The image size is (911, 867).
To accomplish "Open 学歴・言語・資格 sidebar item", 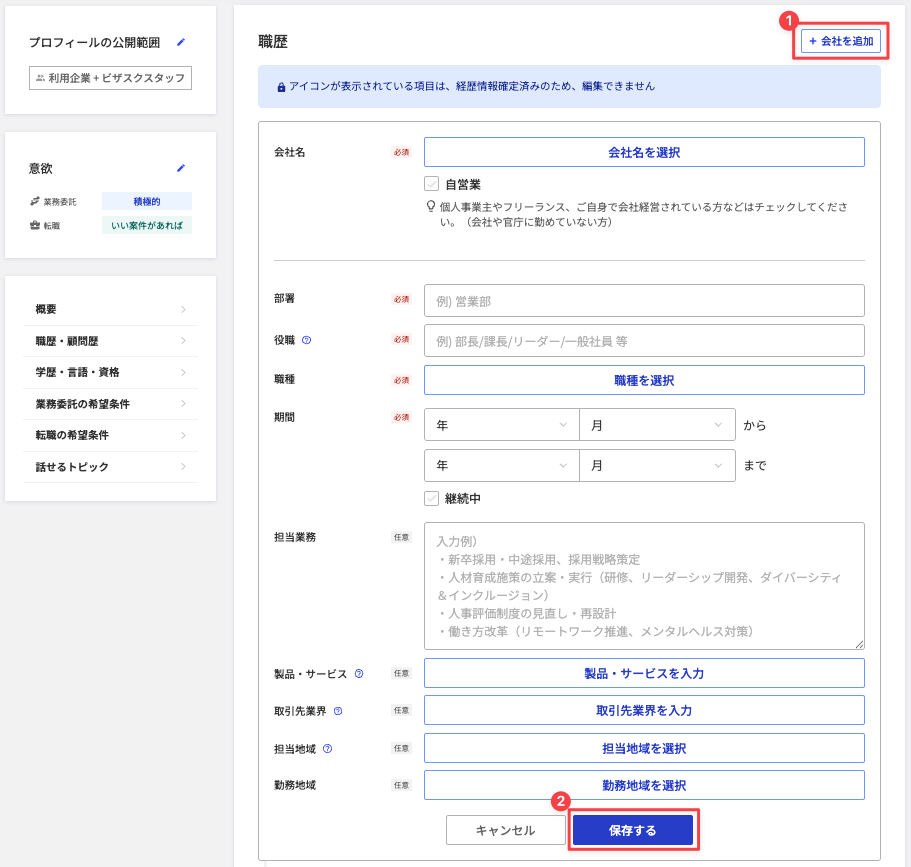I will tap(110, 372).
